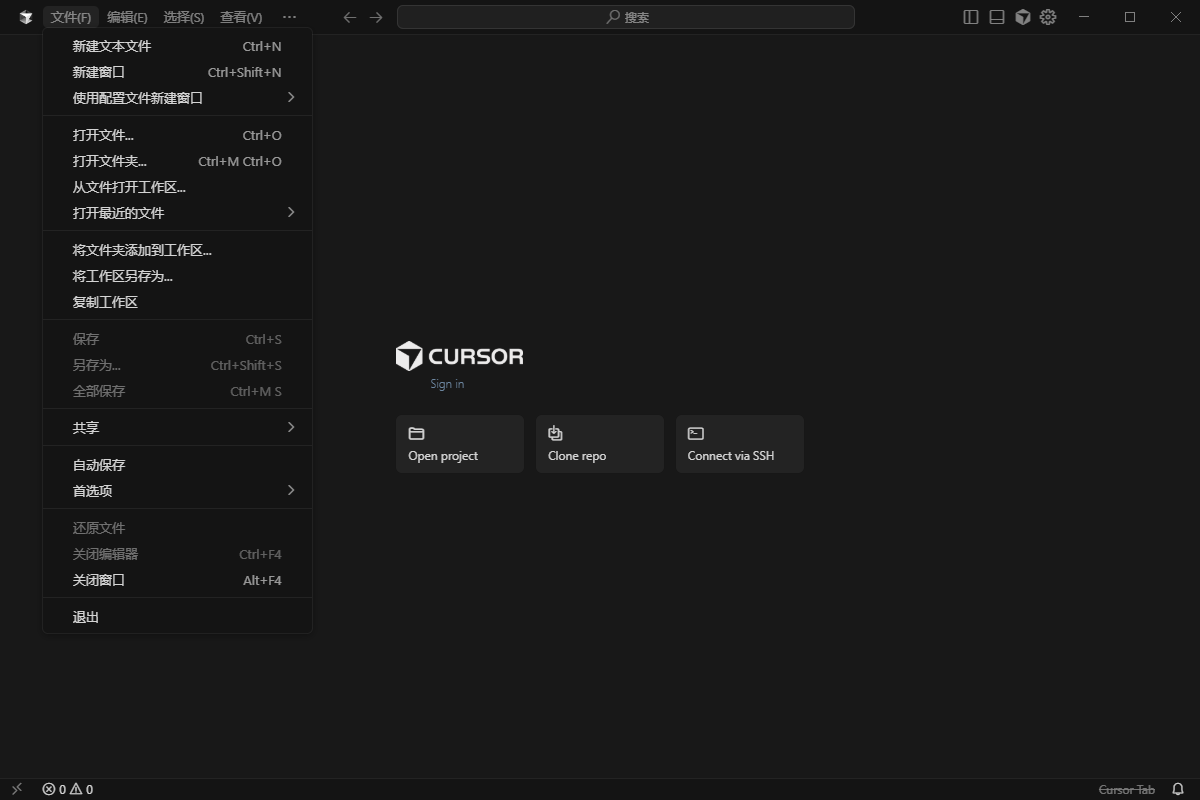Click the Open project button

pos(459,443)
